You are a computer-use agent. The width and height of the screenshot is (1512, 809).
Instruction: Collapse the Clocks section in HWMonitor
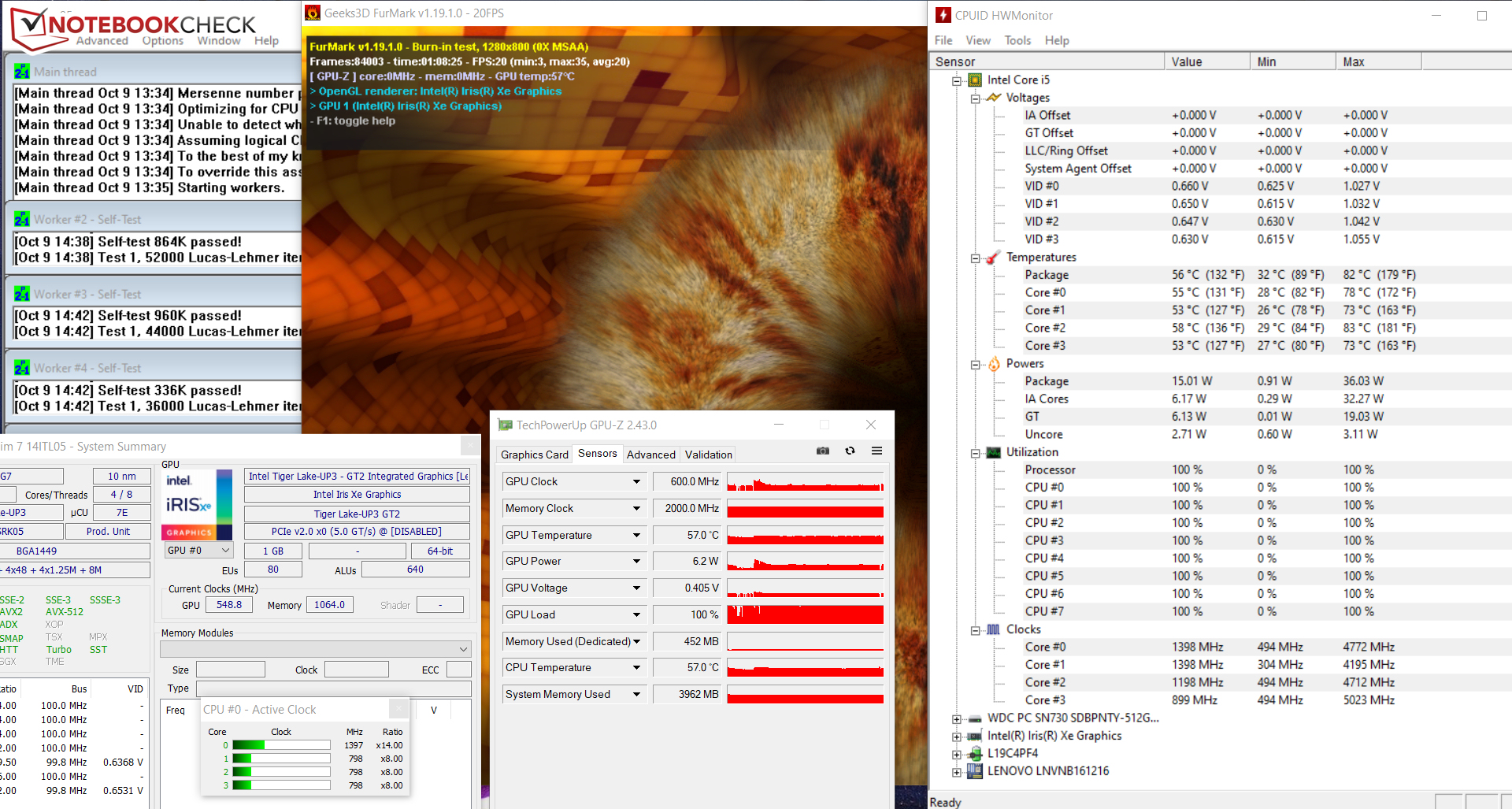coord(976,630)
